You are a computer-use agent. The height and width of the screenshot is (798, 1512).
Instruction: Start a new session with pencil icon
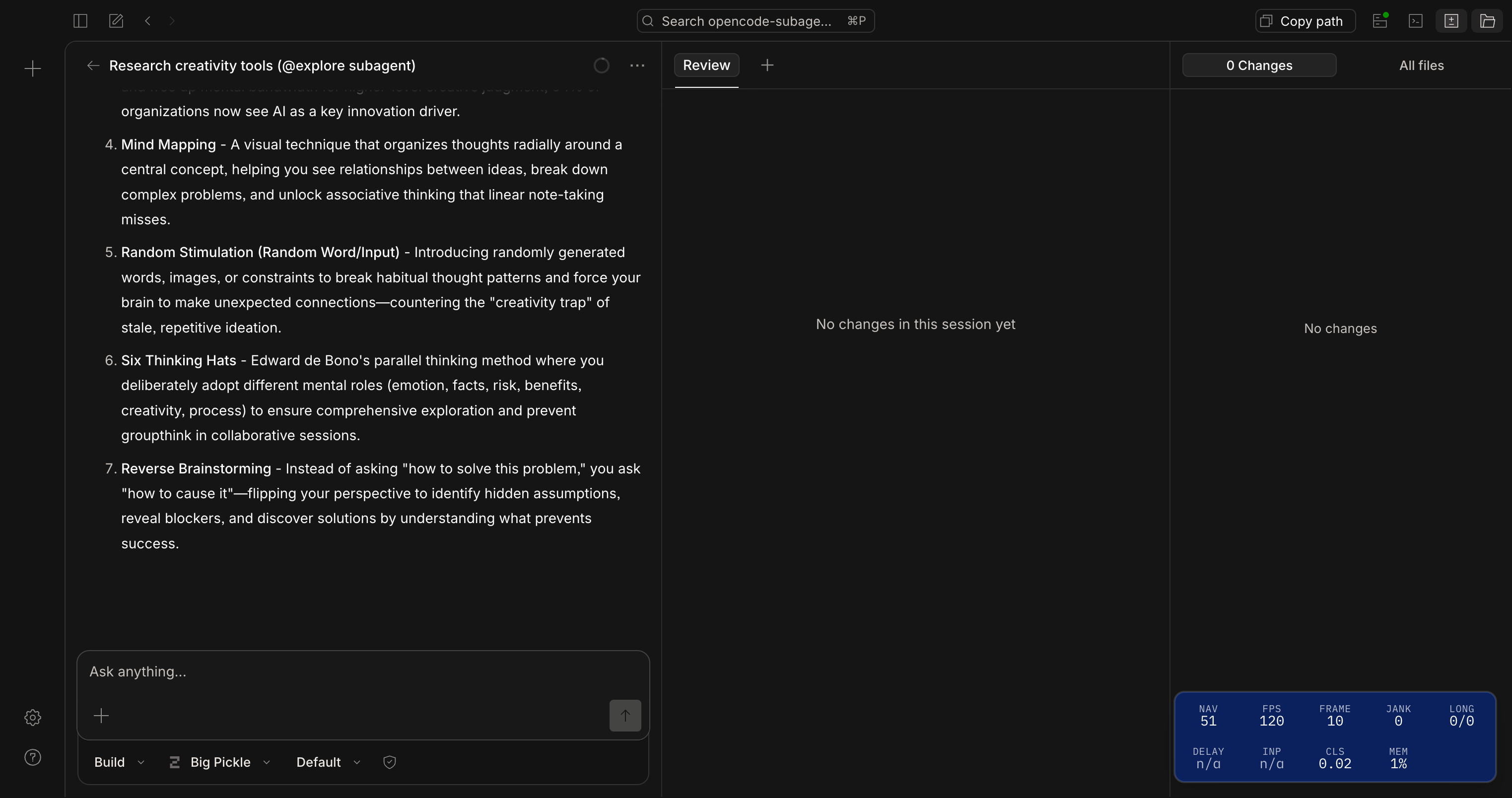116,21
